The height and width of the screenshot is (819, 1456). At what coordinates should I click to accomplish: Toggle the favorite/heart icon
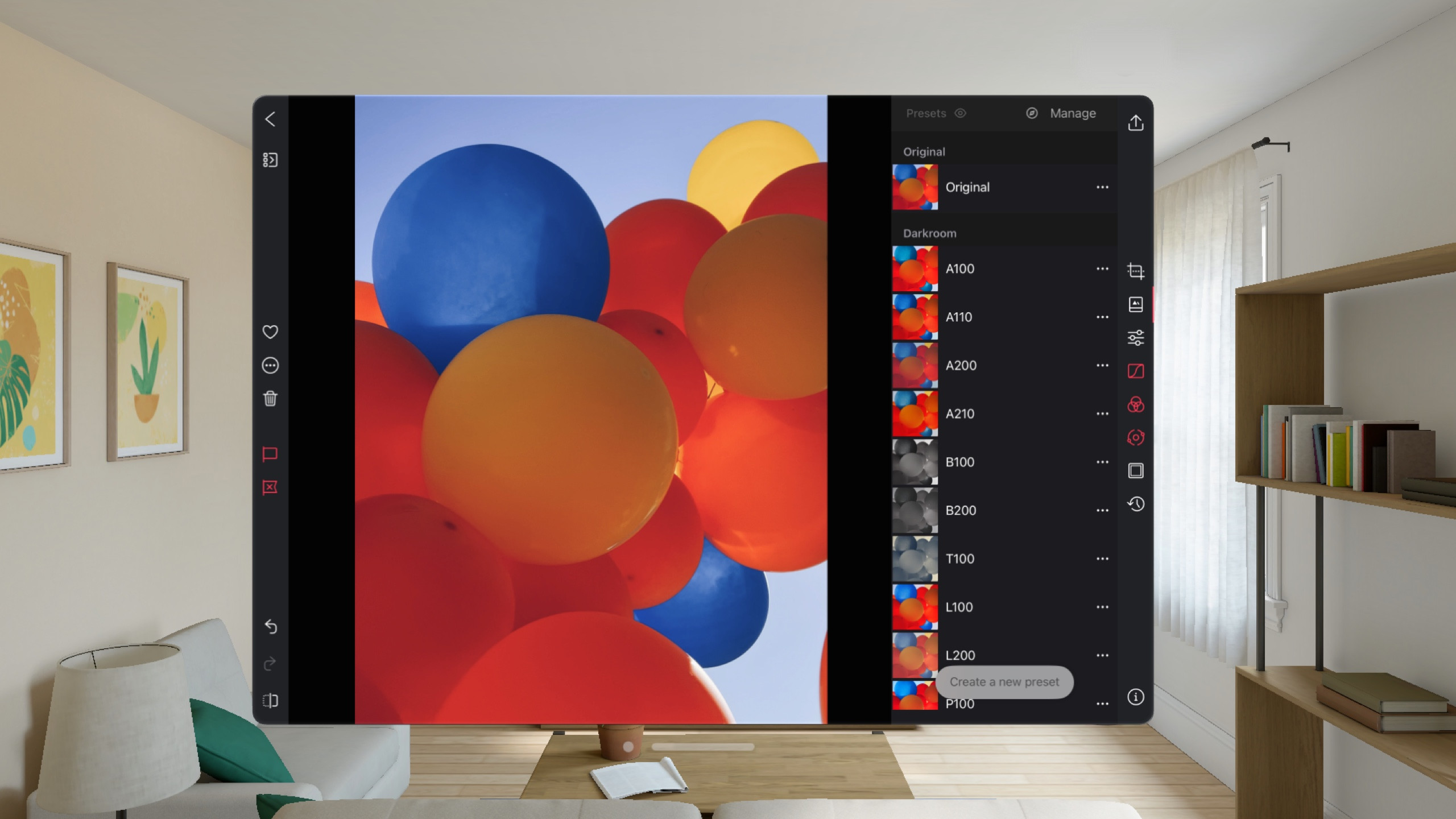[x=270, y=331]
